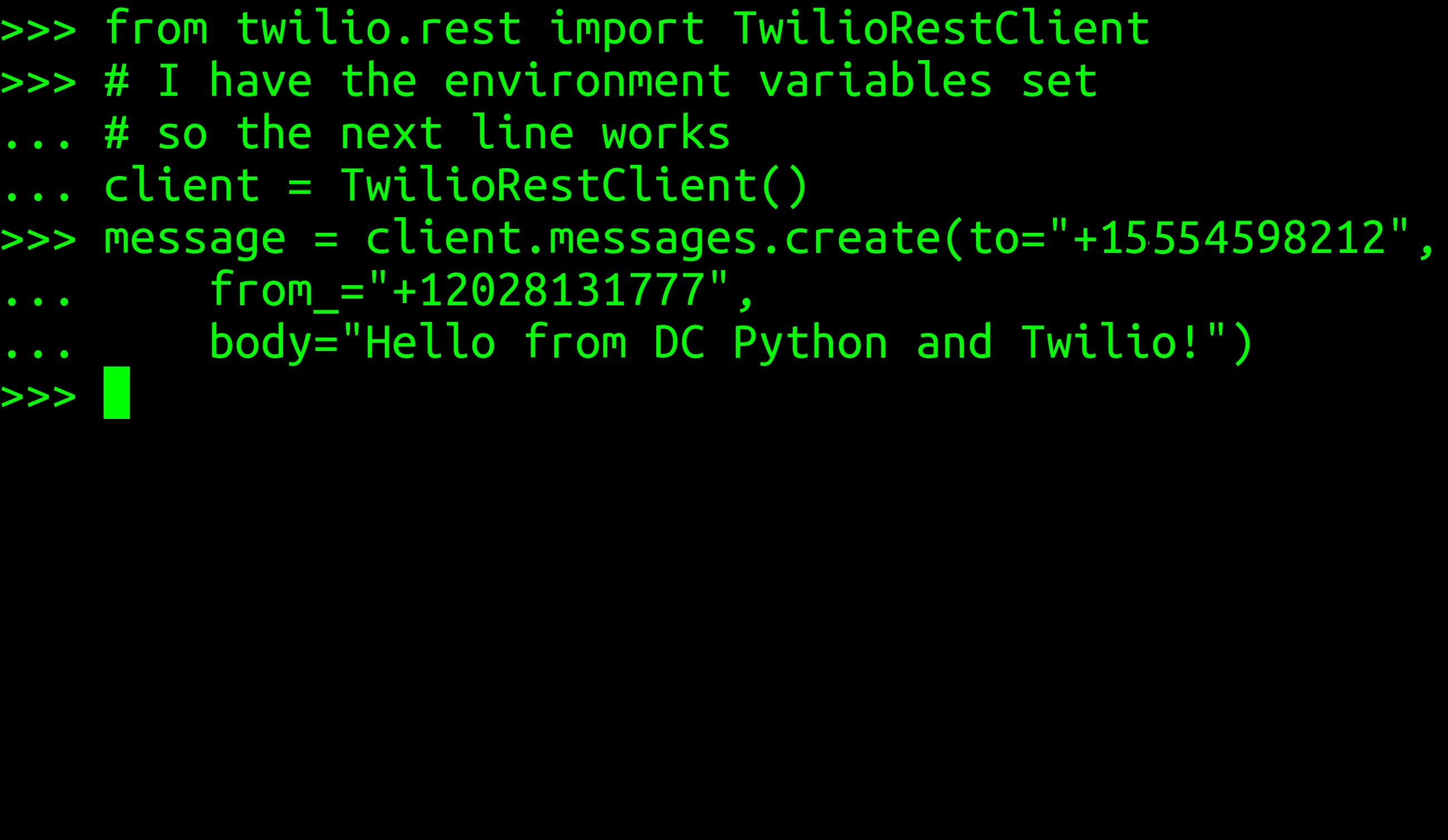This screenshot has height=840, width=1448.
Task: Click the 'to=' keyword argument
Action: tap(1006, 238)
